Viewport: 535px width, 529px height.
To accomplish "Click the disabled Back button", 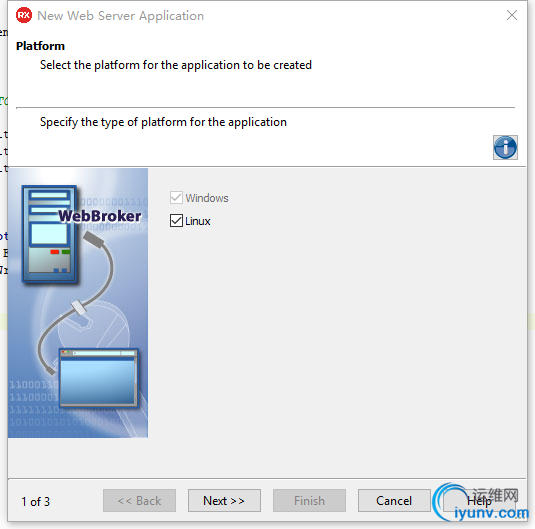I will point(139,501).
